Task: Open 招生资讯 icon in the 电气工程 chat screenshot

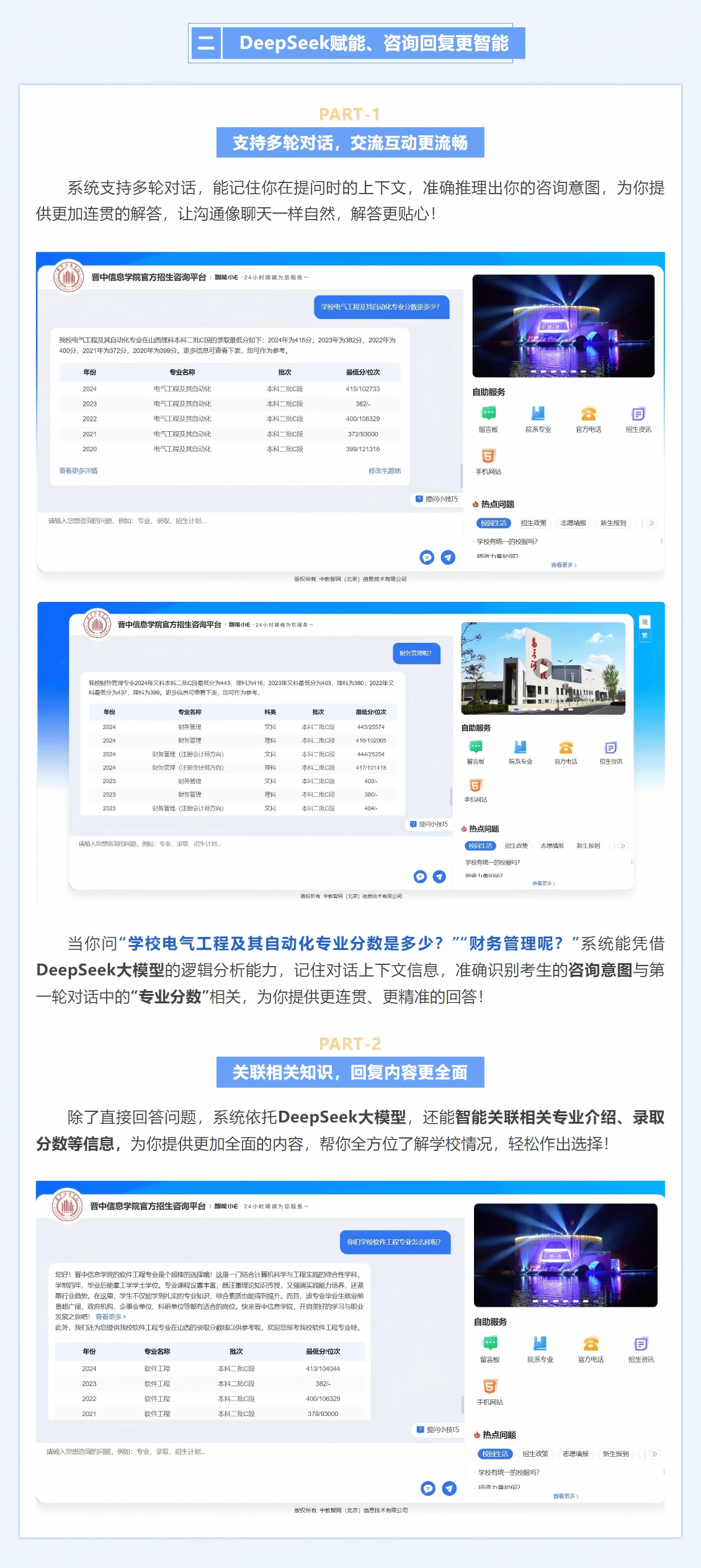Action: [x=638, y=413]
